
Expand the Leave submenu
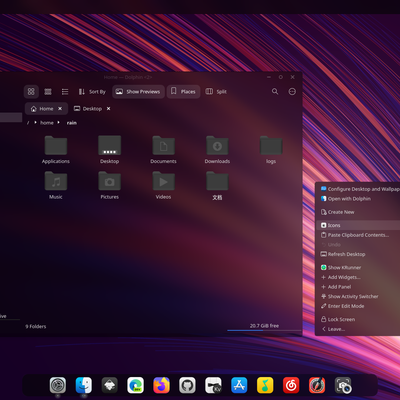coord(359,329)
